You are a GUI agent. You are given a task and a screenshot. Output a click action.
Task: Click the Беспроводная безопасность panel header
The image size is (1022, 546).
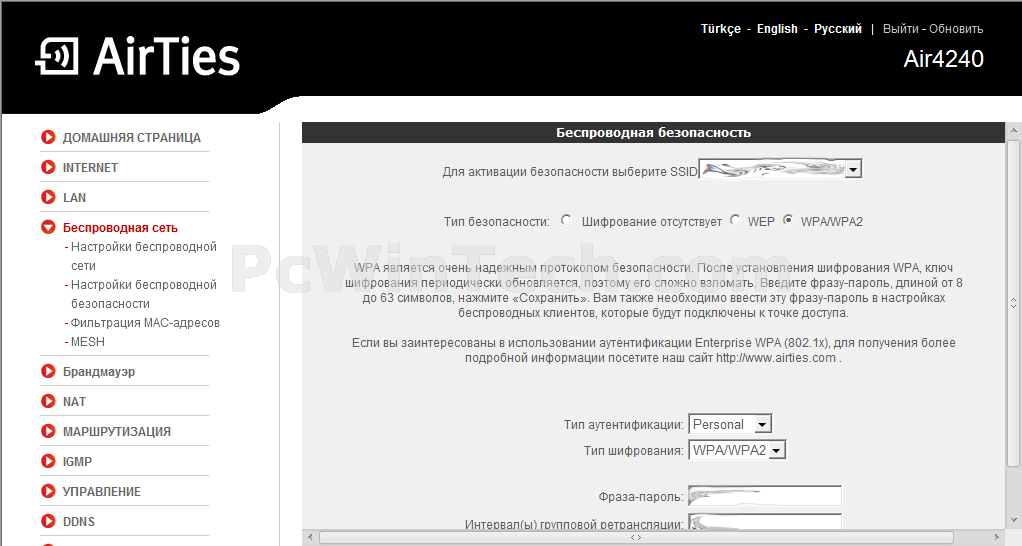[653, 132]
